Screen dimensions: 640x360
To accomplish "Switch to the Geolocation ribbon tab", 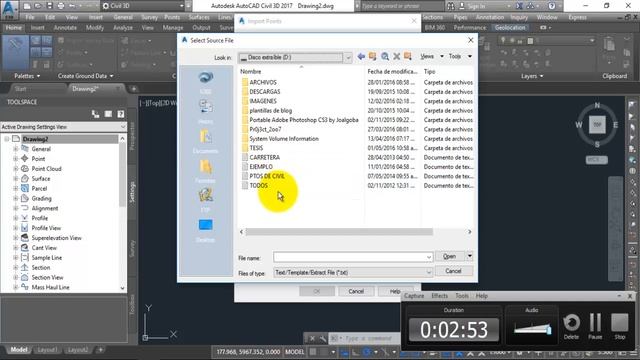I will pos(510,27).
